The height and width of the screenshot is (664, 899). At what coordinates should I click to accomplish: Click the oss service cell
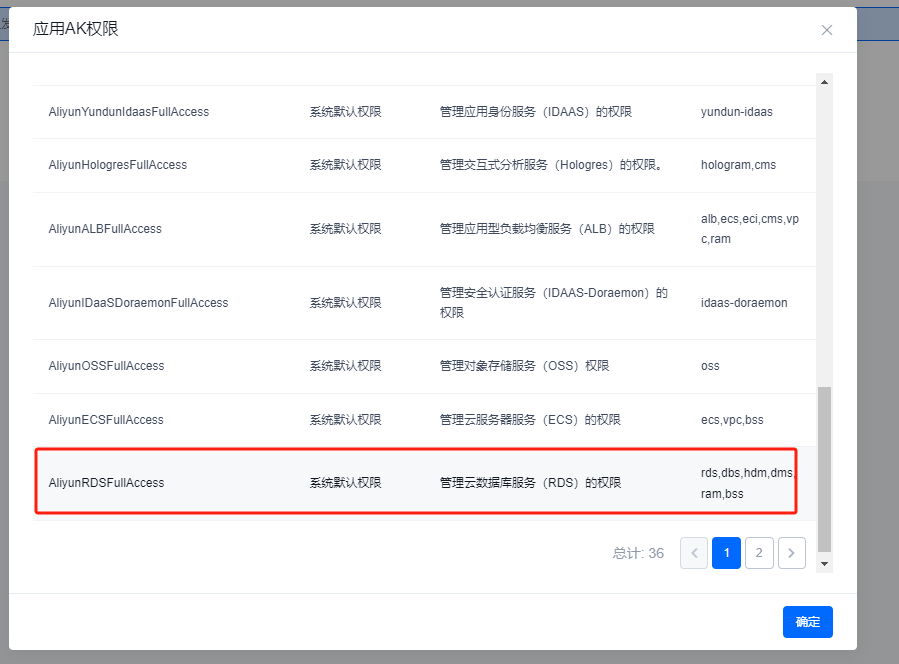click(710, 366)
